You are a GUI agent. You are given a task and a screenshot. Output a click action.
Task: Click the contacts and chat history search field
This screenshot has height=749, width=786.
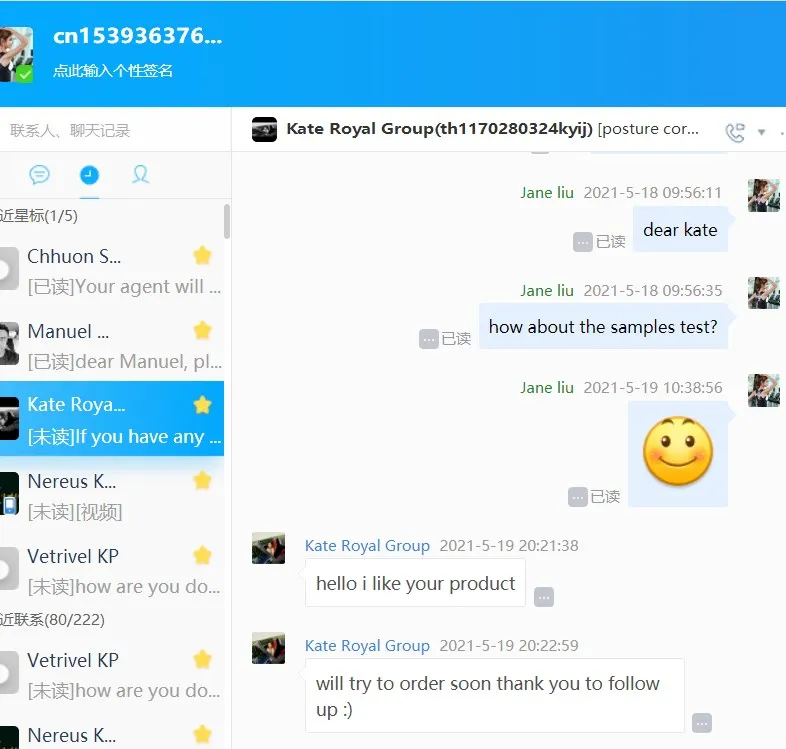(x=115, y=131)
